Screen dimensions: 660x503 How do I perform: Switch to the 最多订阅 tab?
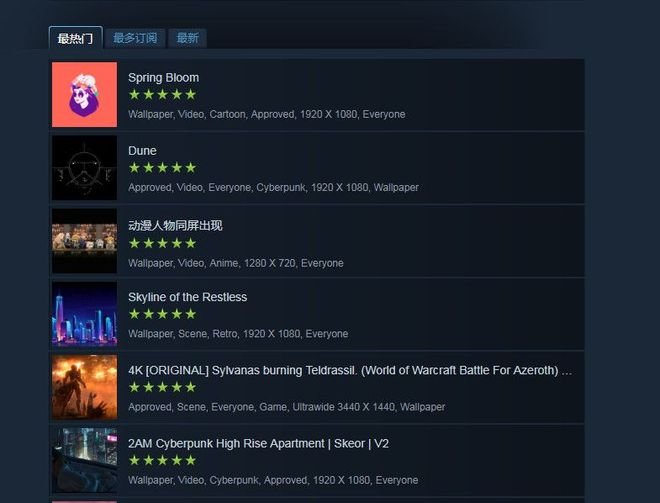(135, 38)
